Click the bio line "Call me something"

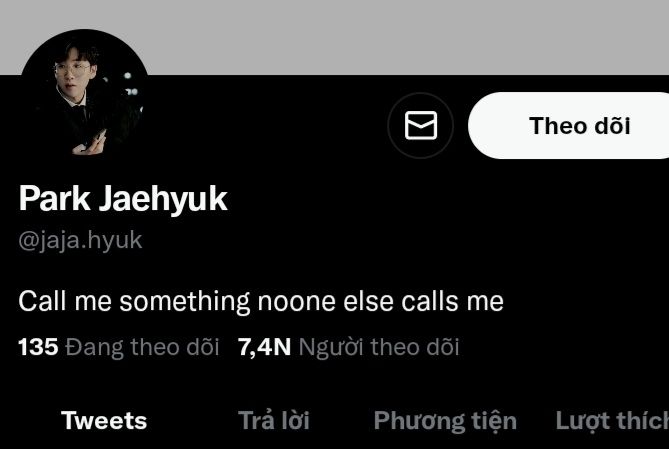pyautogui.click(x=134, y=301)
